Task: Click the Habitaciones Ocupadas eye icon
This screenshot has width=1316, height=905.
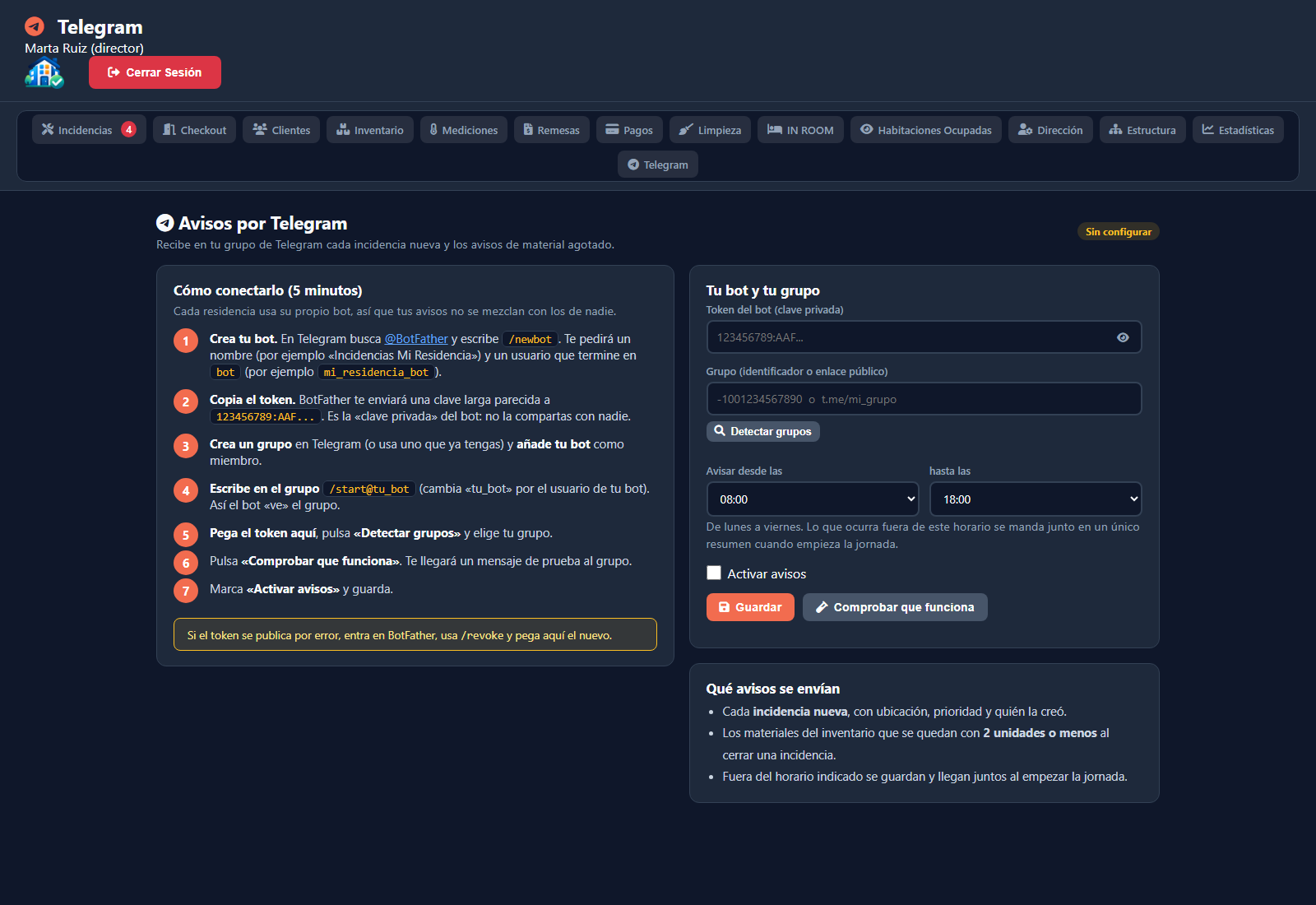Action: 866,129
